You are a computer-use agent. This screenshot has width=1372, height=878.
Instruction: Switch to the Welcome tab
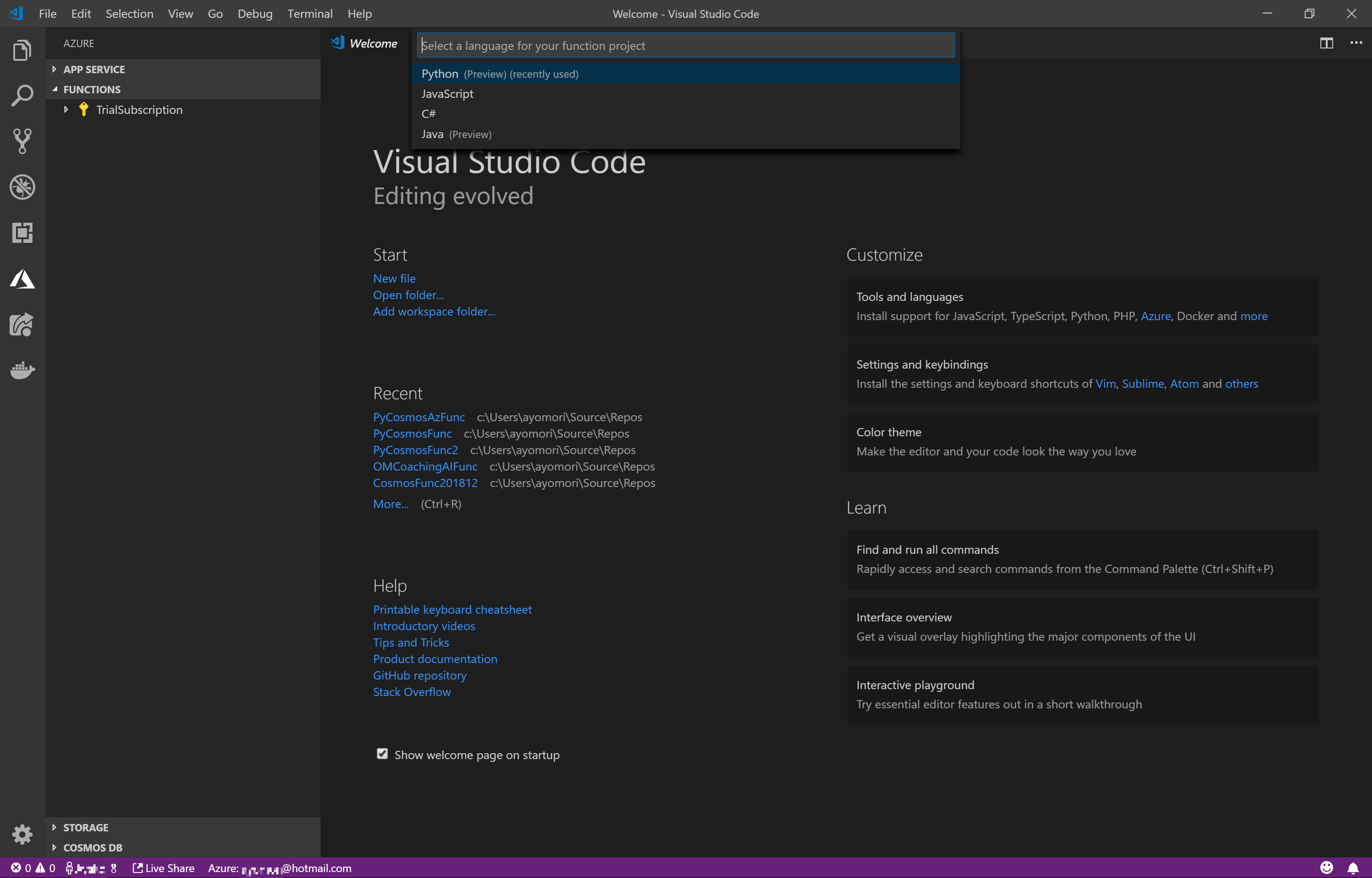tap(373, 43)
